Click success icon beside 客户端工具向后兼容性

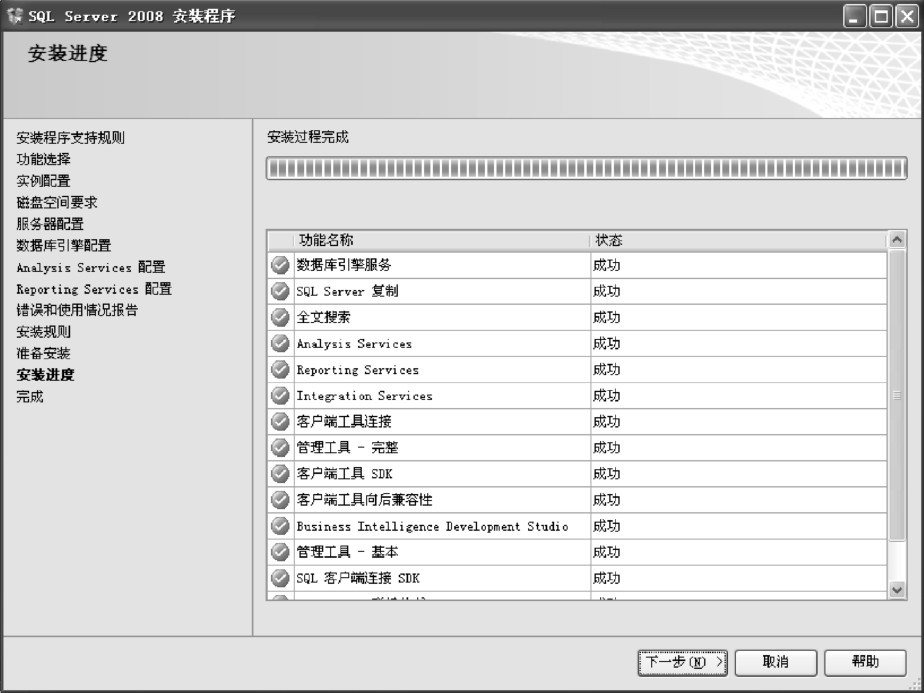pyautogui.click(x=280, y=500)
